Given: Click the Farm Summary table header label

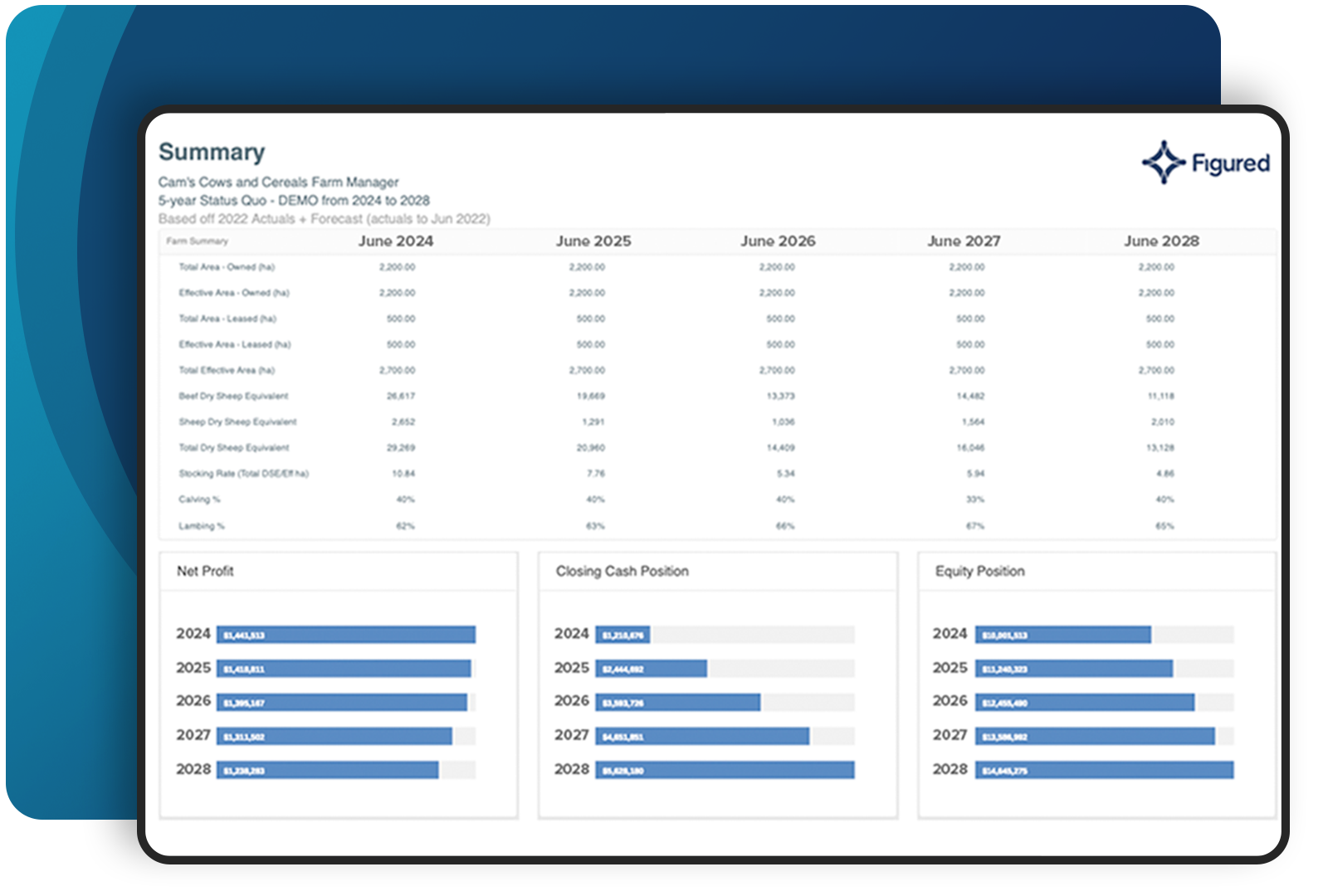Looking at the screenshot, I should tap(197, 241).
